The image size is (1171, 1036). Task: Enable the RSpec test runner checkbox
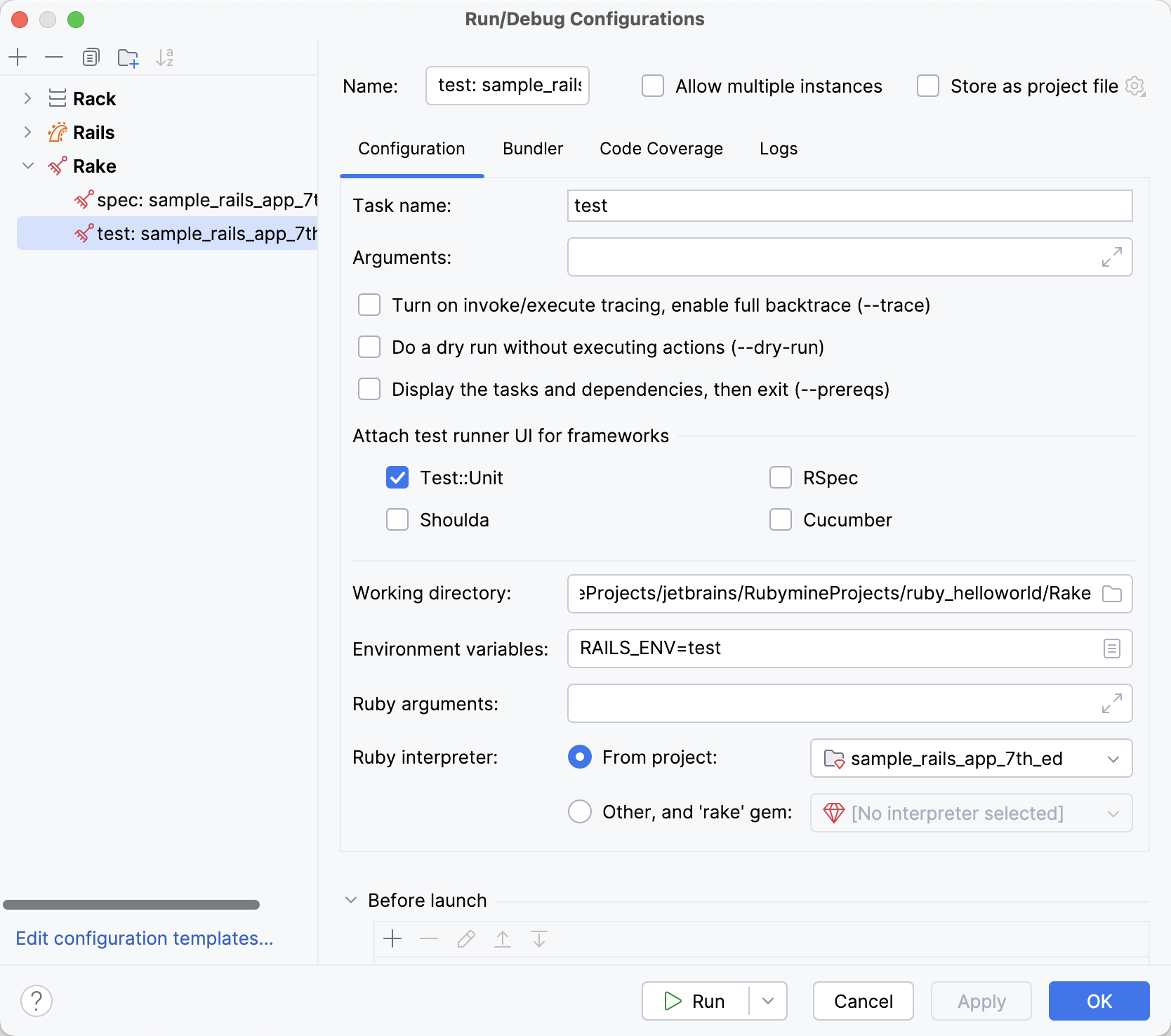click(x=780, y=477)
